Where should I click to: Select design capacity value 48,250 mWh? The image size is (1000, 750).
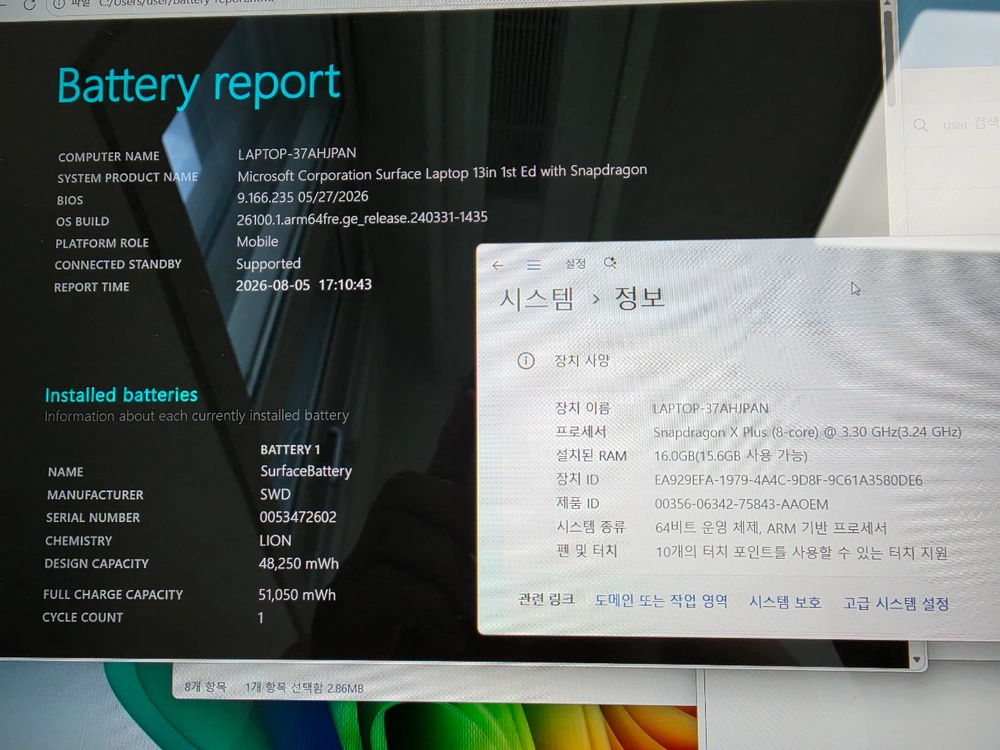click(298, 564)
